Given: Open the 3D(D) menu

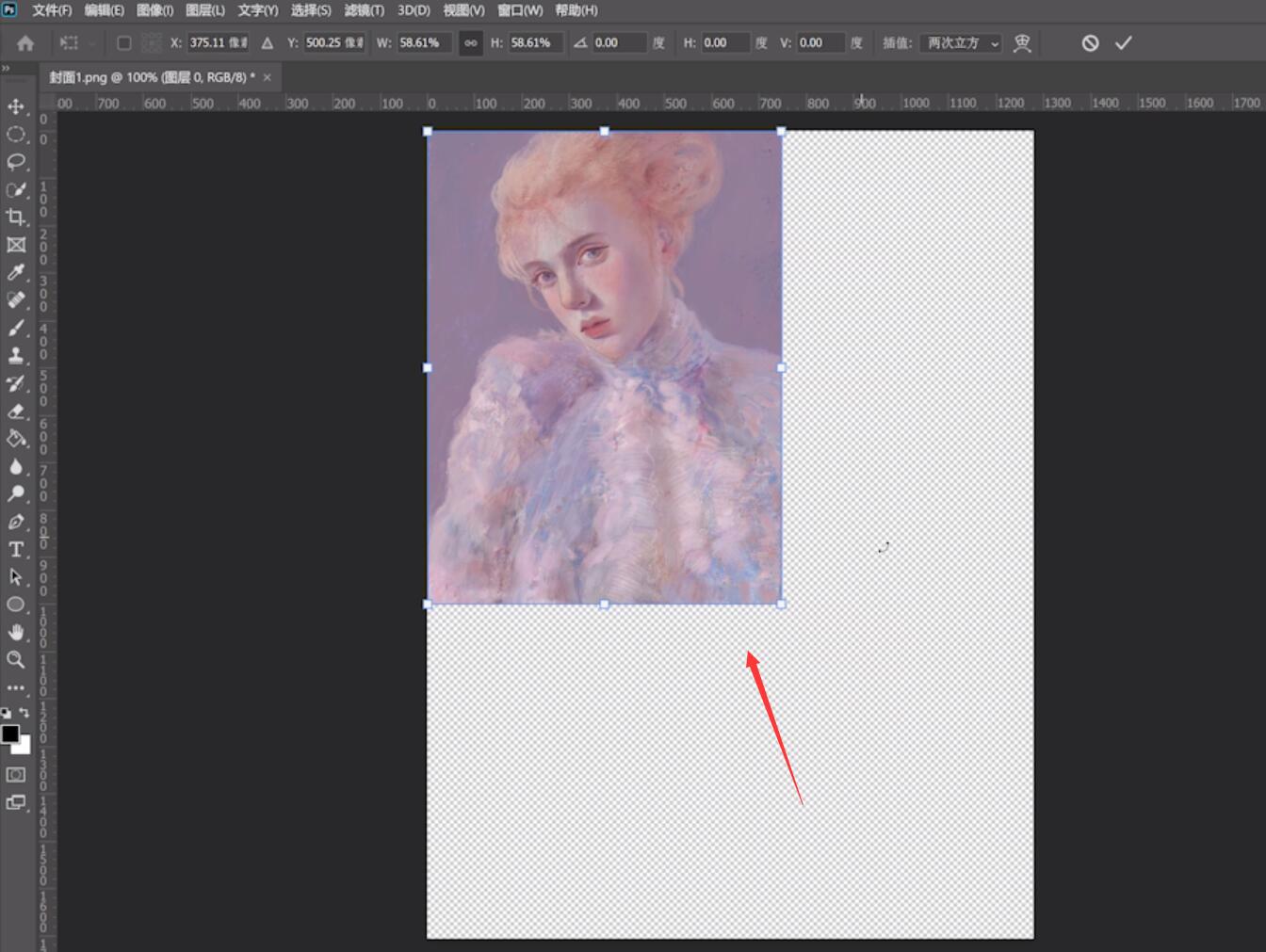Looking at the screenshot, I should click(414, 10).
